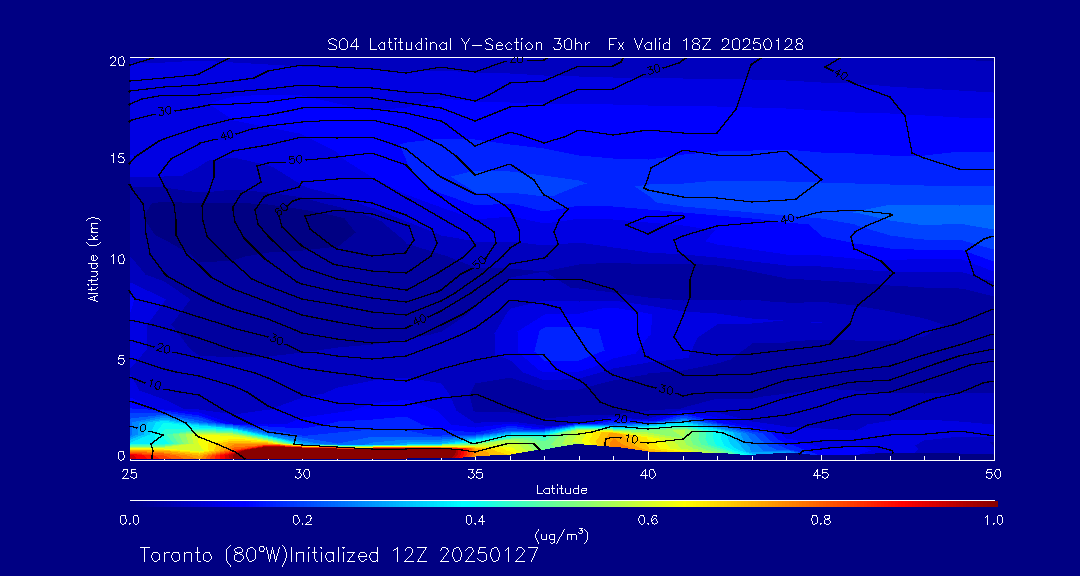Click altitude axis tick label 5
1080x576 pixels.
point(120,360)
